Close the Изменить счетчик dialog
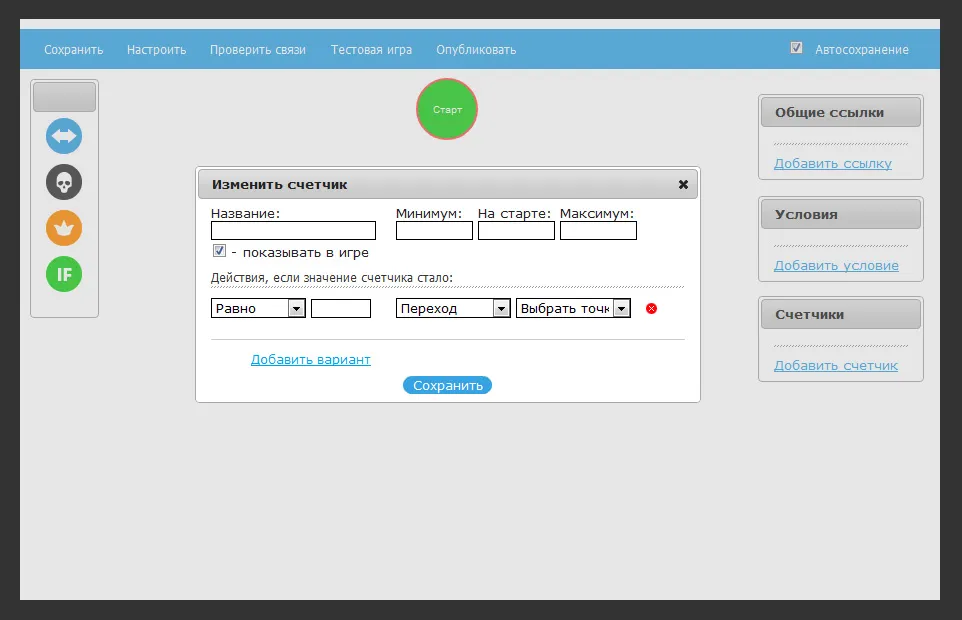Screen dimensions: 962x620 683,185
